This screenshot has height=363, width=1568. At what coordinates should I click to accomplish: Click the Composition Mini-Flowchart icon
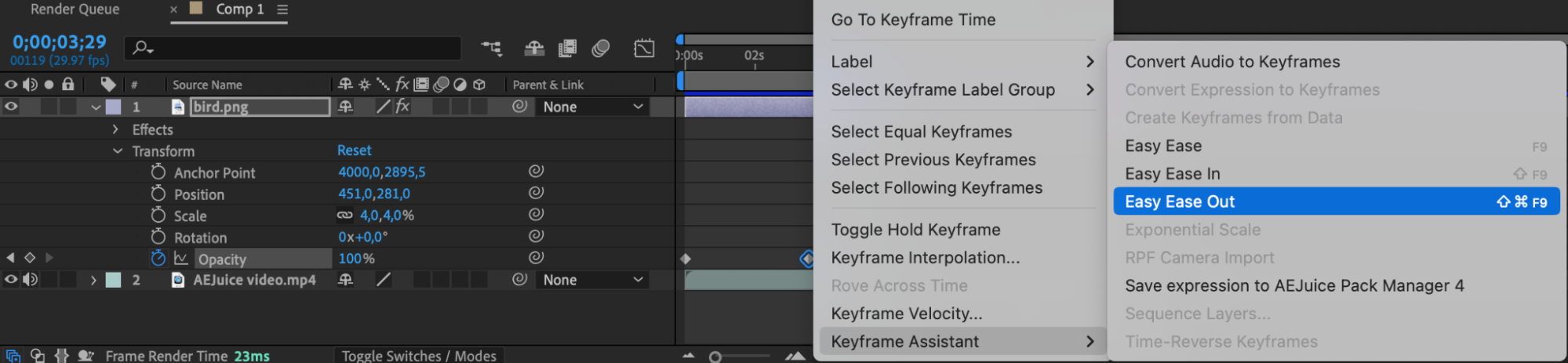coord(492,49)
